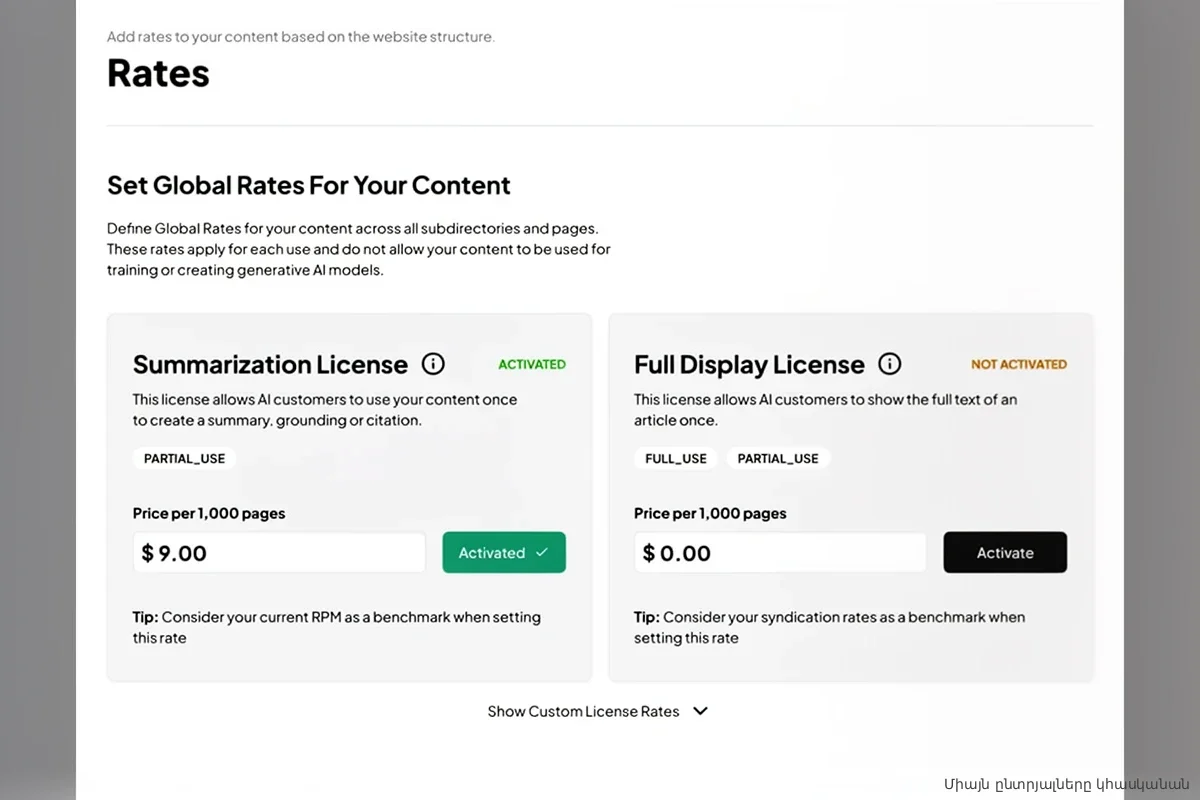1200x800 pixels.
Task: Select the Summarization License card title
Action: tap(270, 364)
